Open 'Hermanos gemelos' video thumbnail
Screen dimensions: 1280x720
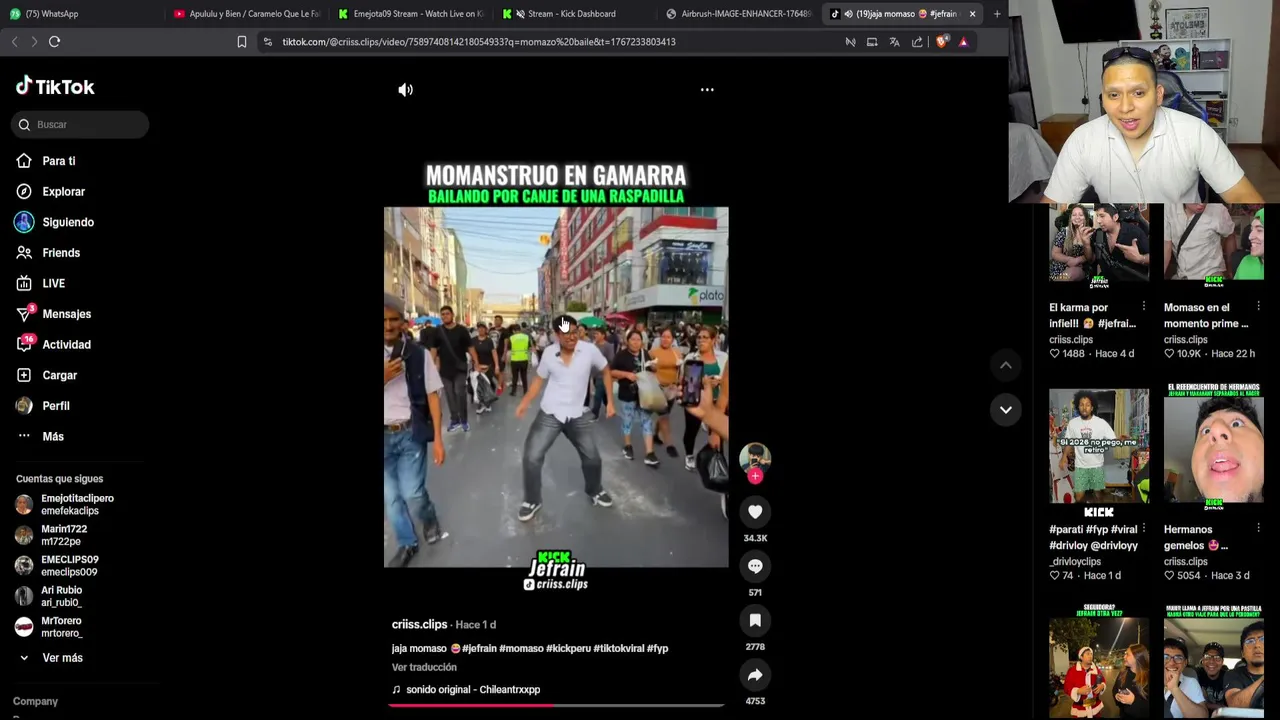tap(1213, 445)
